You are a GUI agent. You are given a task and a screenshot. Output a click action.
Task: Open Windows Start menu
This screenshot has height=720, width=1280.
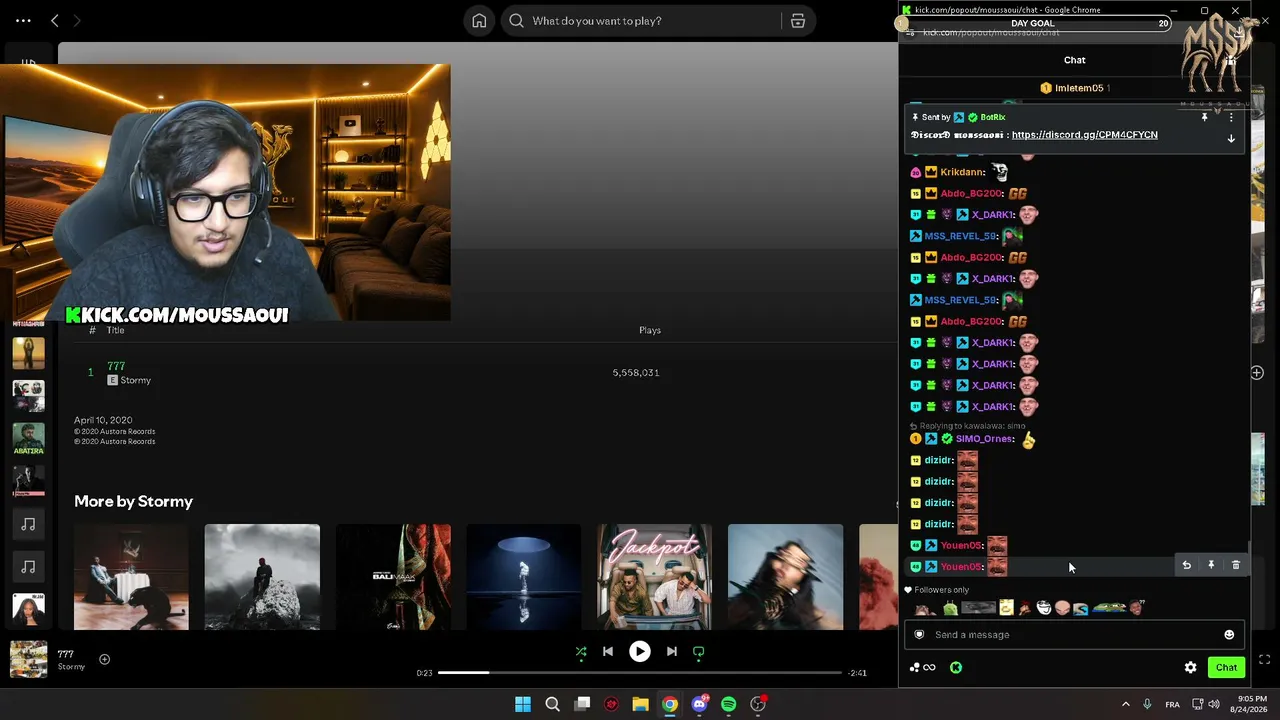pyautogui.click(x=523, y=705)
